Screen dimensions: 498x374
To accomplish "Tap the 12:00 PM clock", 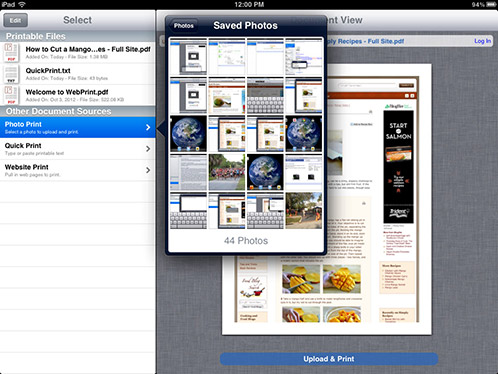I will click(x=249, y=4).
